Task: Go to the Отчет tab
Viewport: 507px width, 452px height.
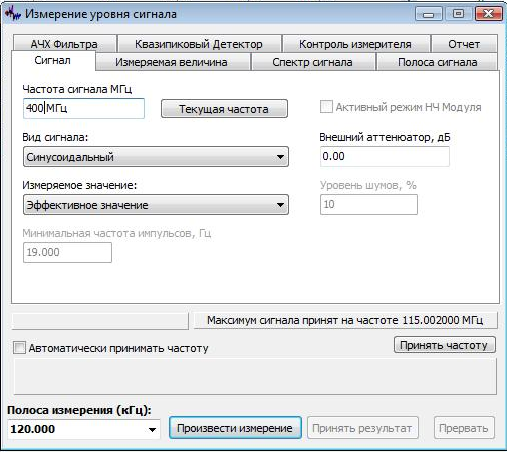Action: [464, 44]
